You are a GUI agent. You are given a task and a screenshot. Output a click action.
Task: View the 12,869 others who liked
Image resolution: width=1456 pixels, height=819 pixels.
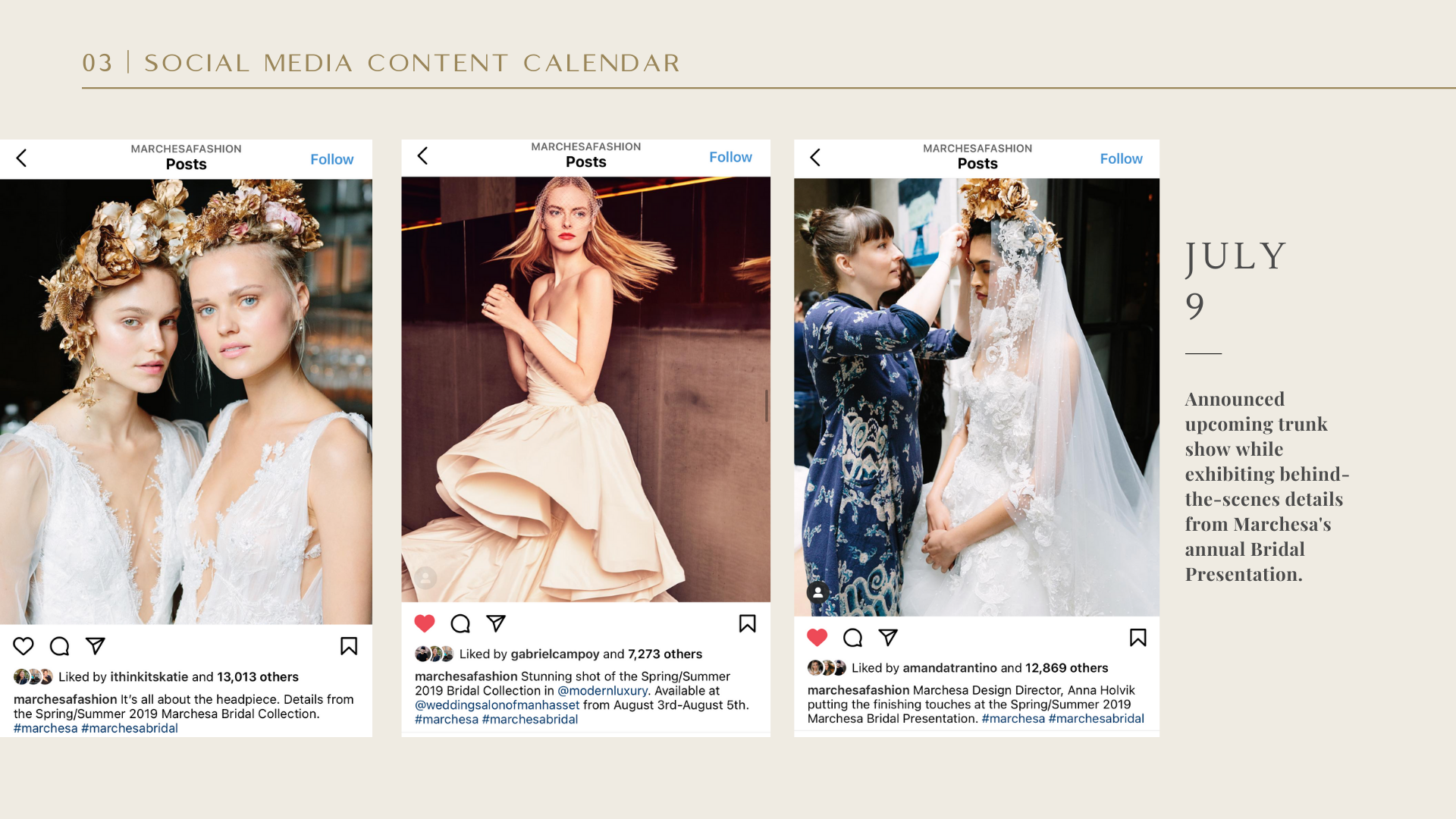pos(1067,668)
